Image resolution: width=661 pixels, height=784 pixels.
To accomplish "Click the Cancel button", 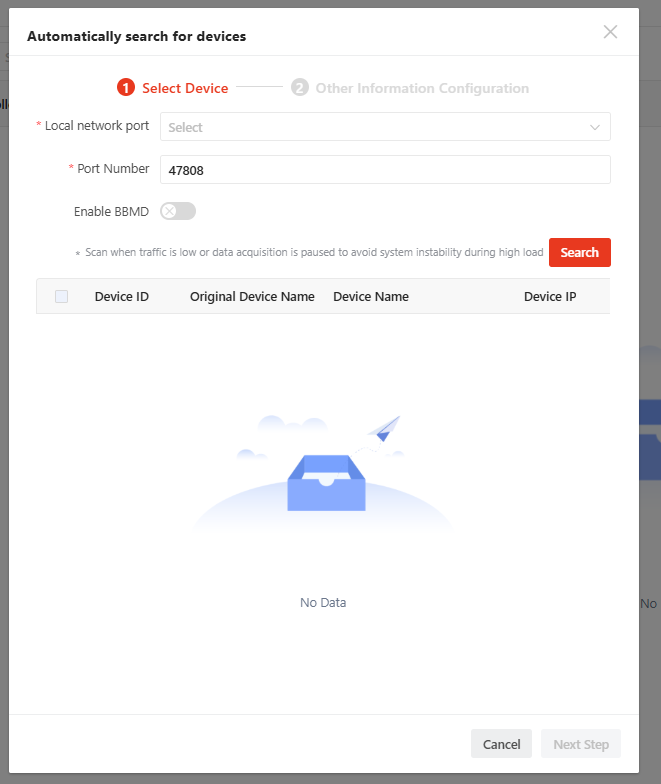I will tap(501, 744).
